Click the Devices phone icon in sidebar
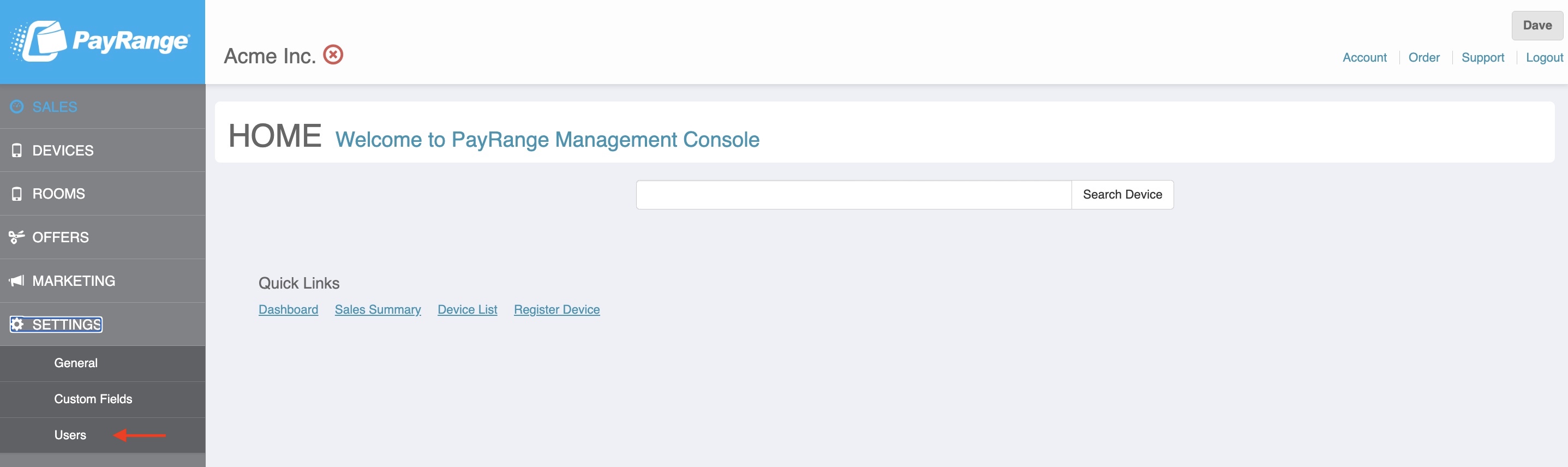Viewport: 1568px width, 467px height. click(17, 151)
